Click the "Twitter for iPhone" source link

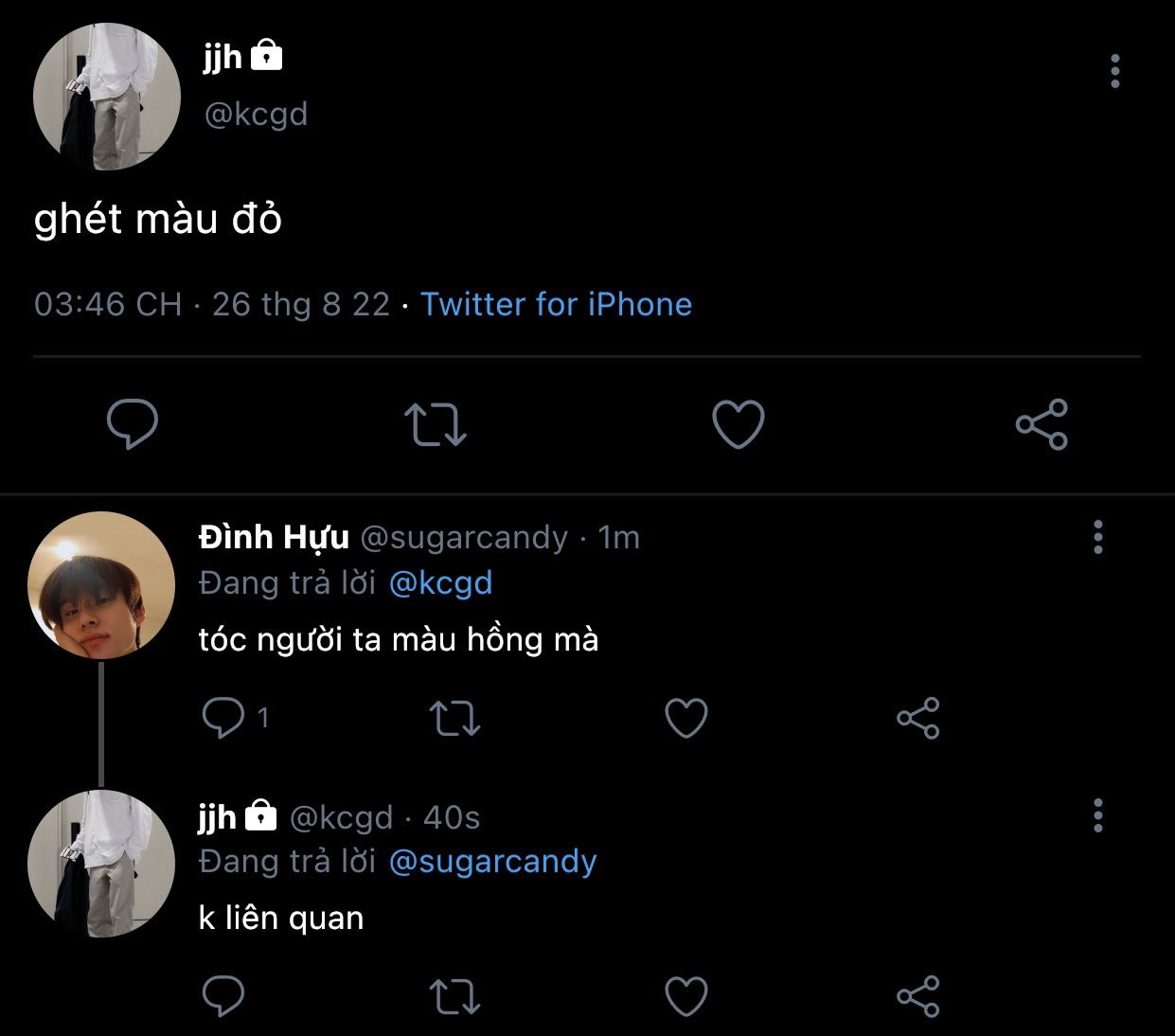[x=556, y=304]
